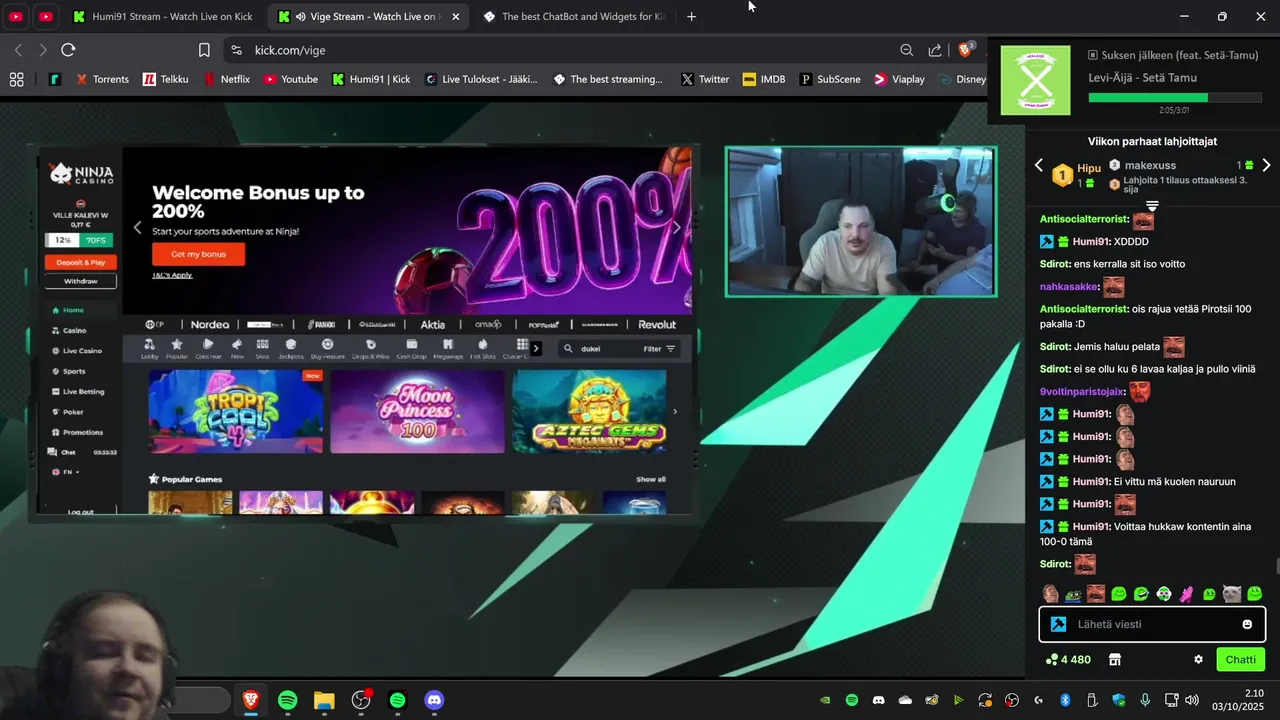This screenshot has width=1280, height=720.
Task: Open chat settings gear in Kick chat
Action: tap(1198, 660)
